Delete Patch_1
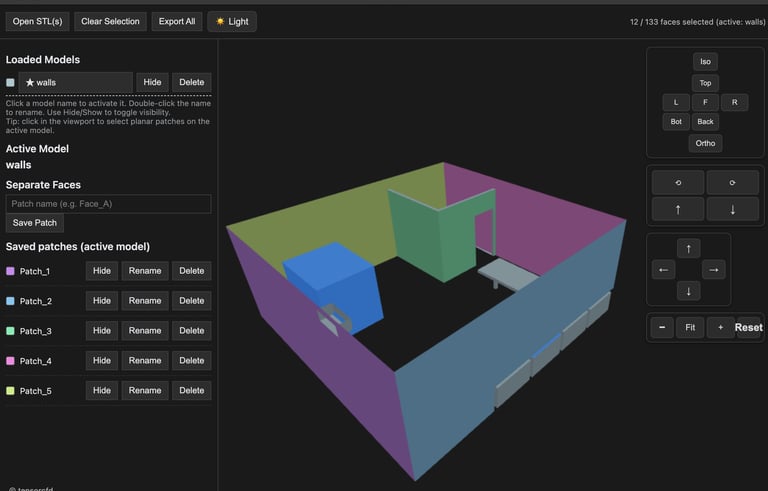768x491 pixels. [x=192, y=271]
